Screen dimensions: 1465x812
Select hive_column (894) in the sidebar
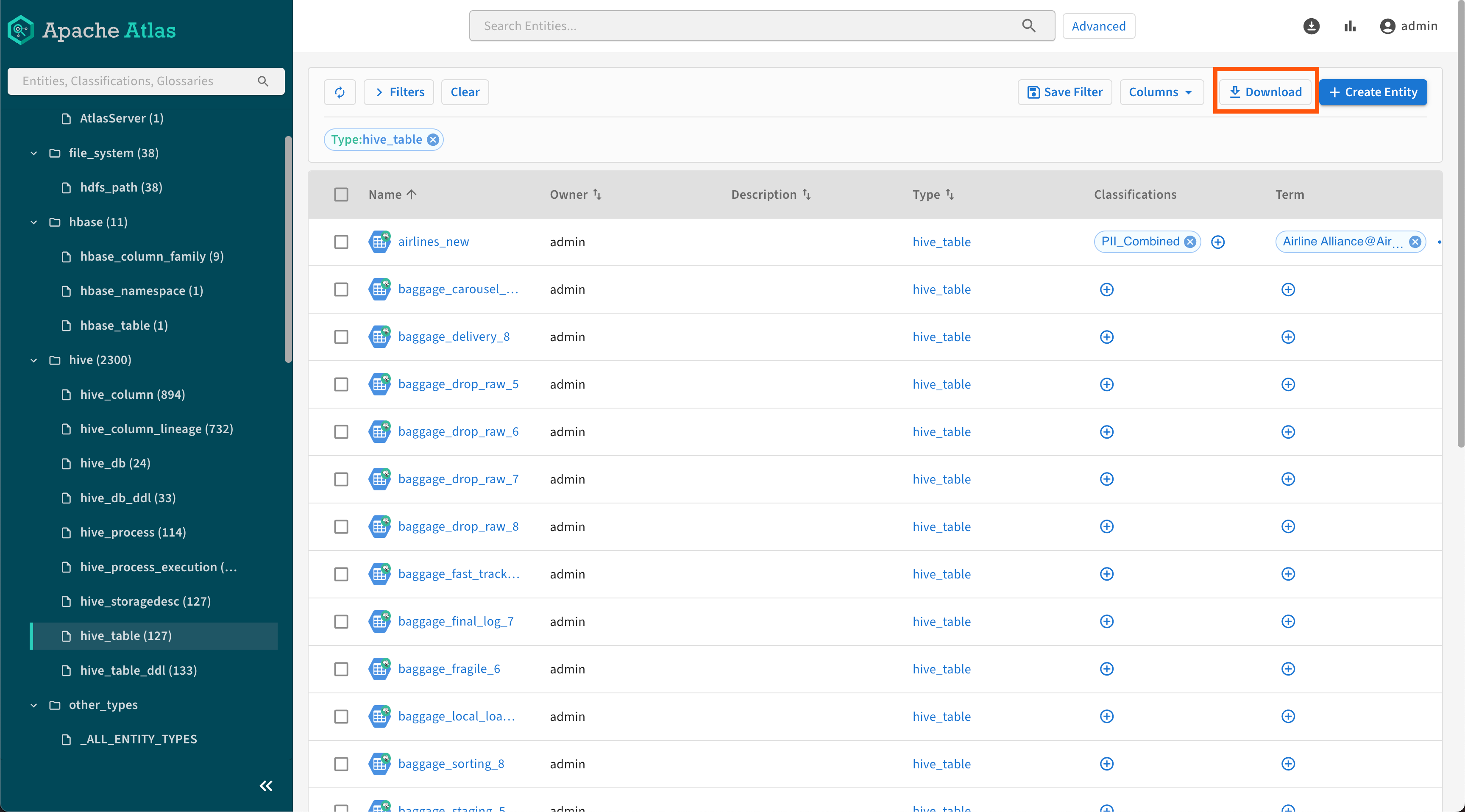click(x=132, y=394)
